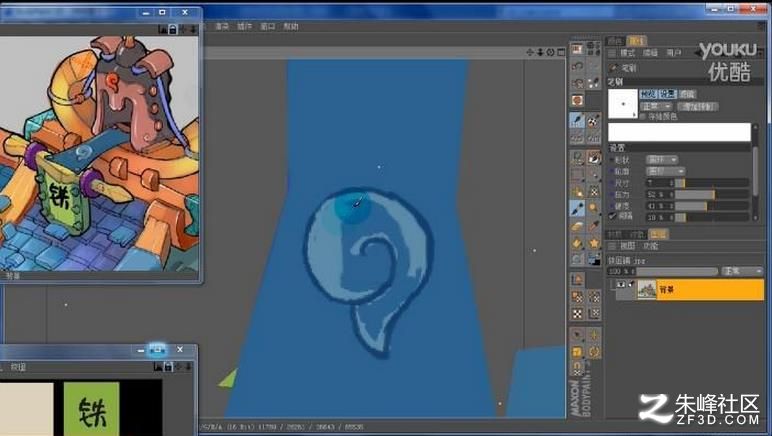Click the circular arrows icon beside yellow cube
Image resolution: width=772 pixels, height=436 pixels.
[594, 352]
